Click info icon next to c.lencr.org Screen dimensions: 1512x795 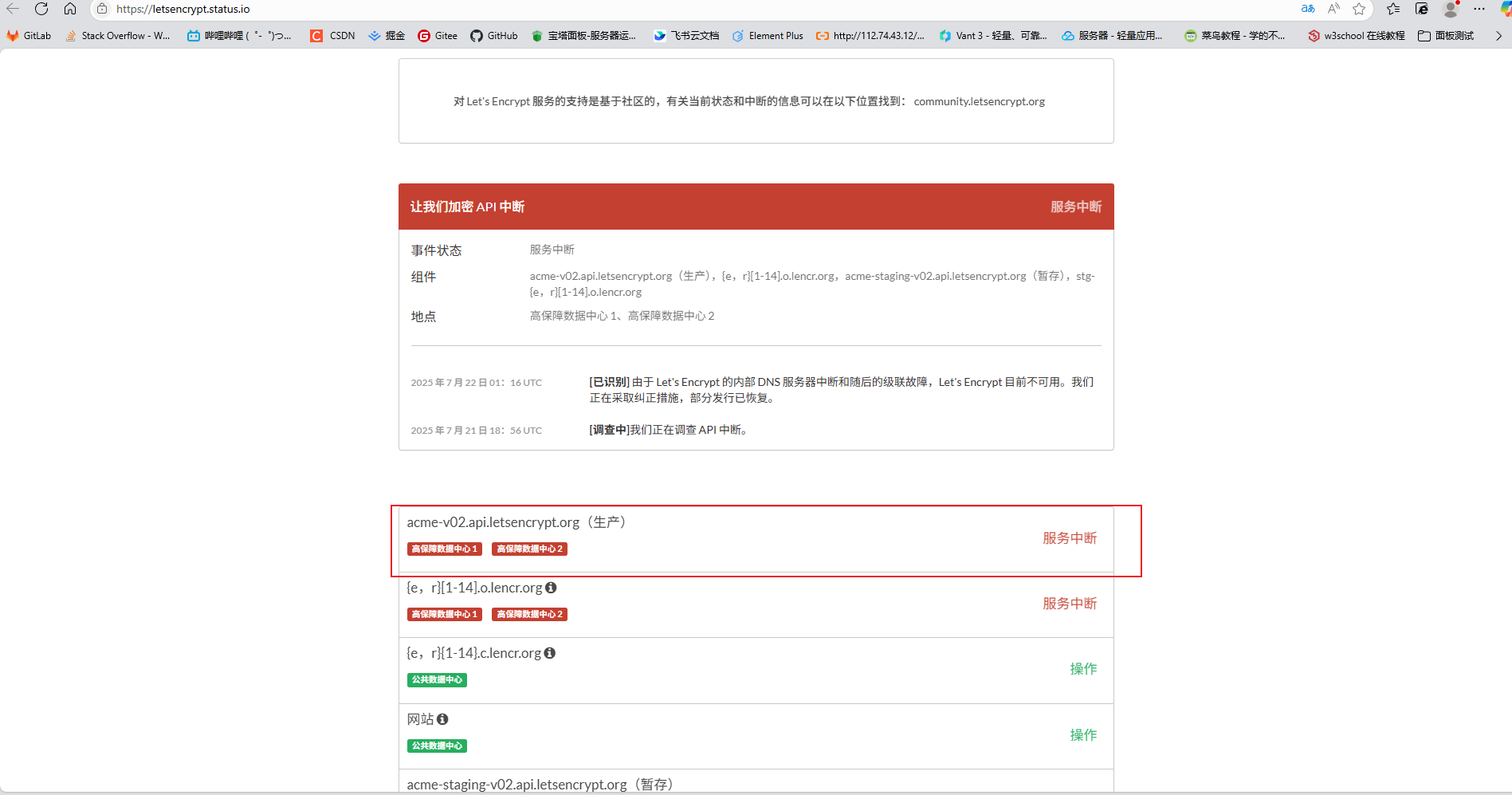click(x=550, y=653)
